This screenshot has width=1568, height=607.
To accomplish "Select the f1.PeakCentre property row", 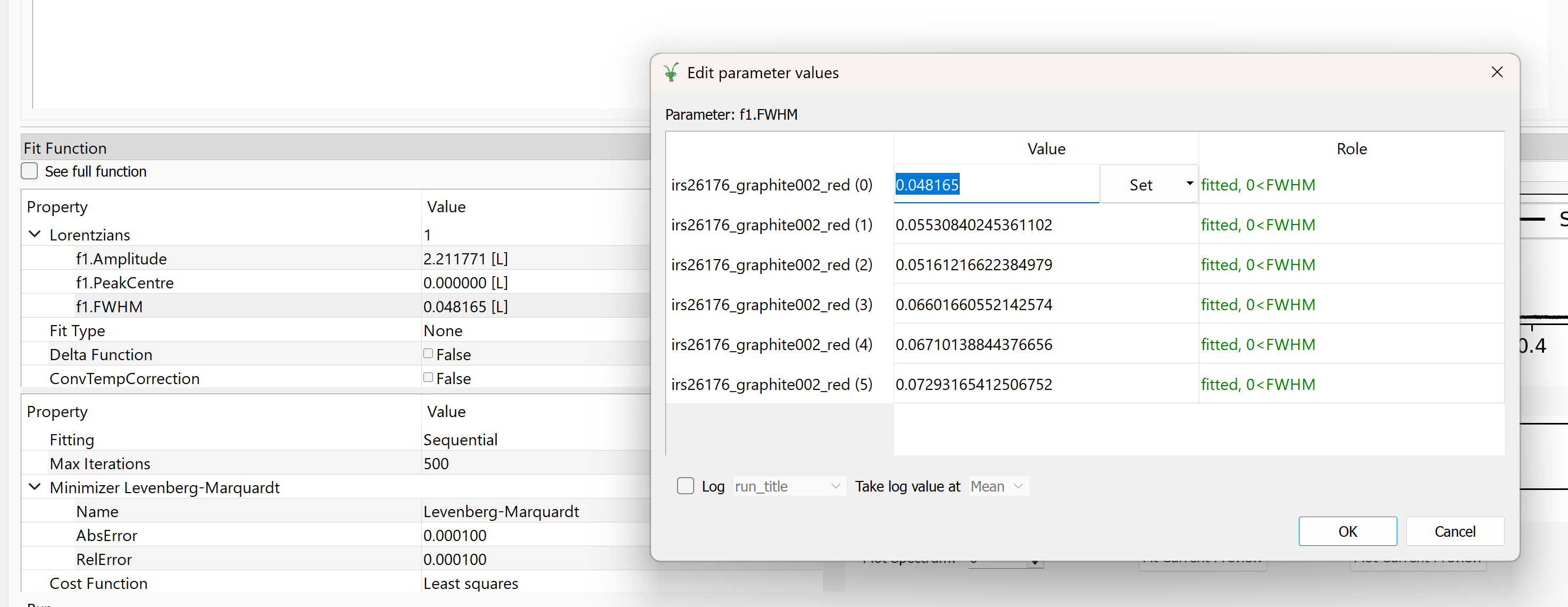I will pyautogui.click(x=336, y=282).
